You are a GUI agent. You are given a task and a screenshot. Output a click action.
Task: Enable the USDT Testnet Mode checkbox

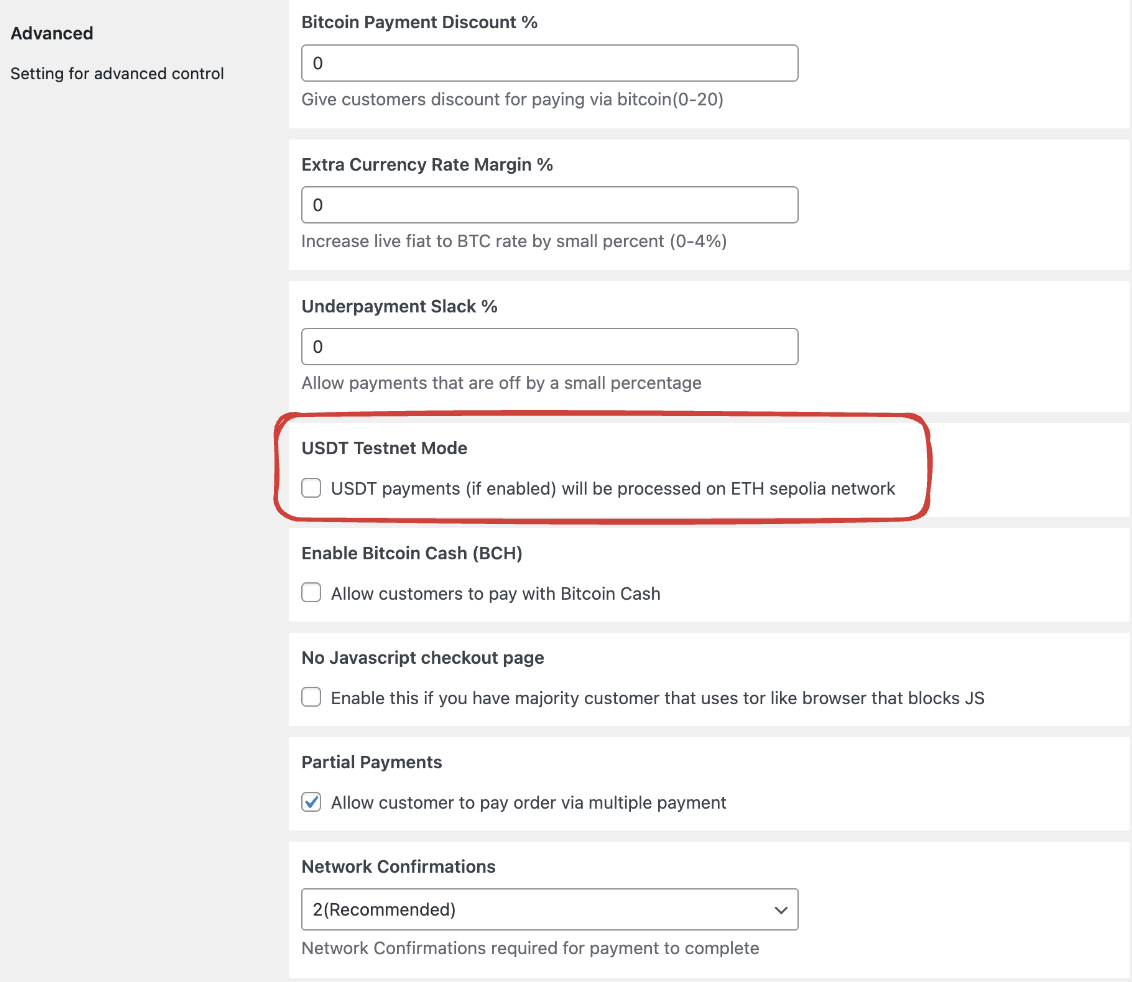pos(312,489)
